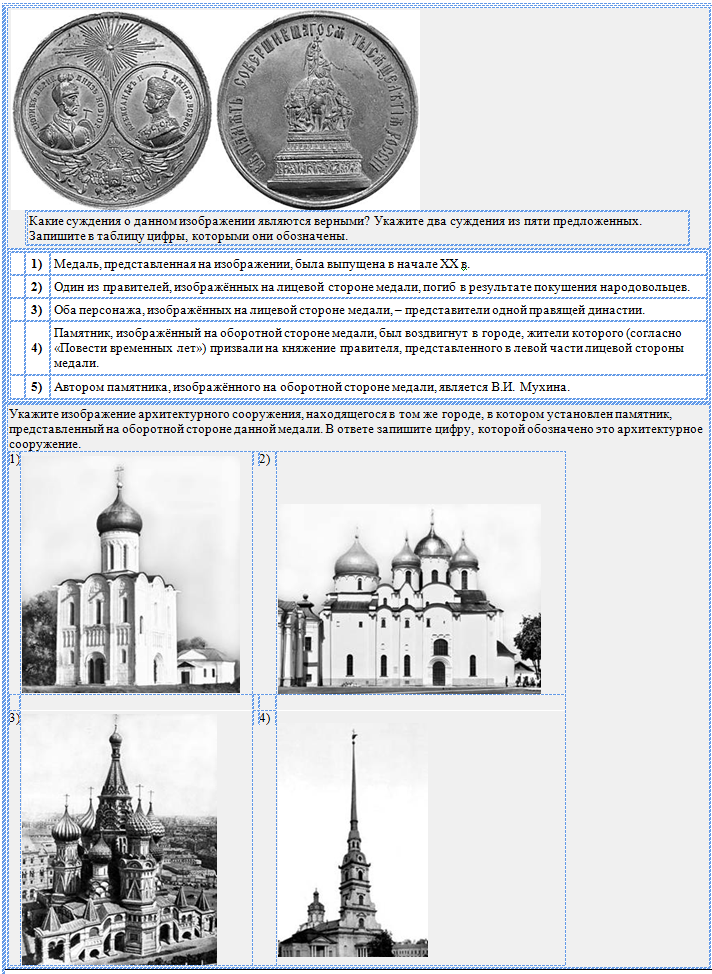
Task: Select image 3, St. Basil's Cathedral photo
Action: (x=119, y=839)
